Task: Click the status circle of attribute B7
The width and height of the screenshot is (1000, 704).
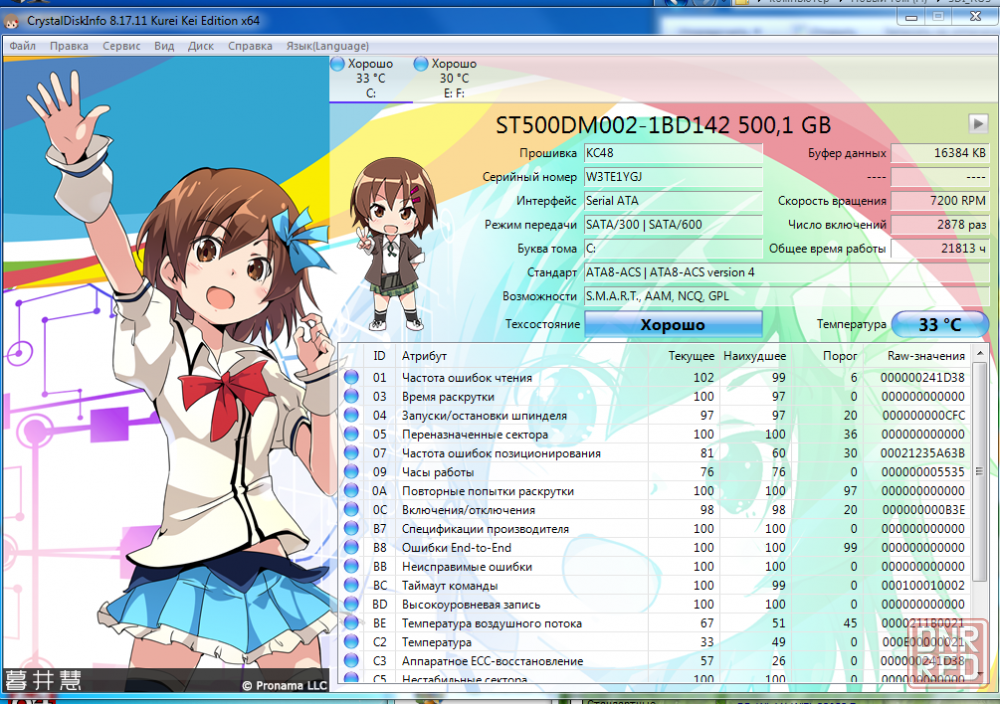Action: 351,529
